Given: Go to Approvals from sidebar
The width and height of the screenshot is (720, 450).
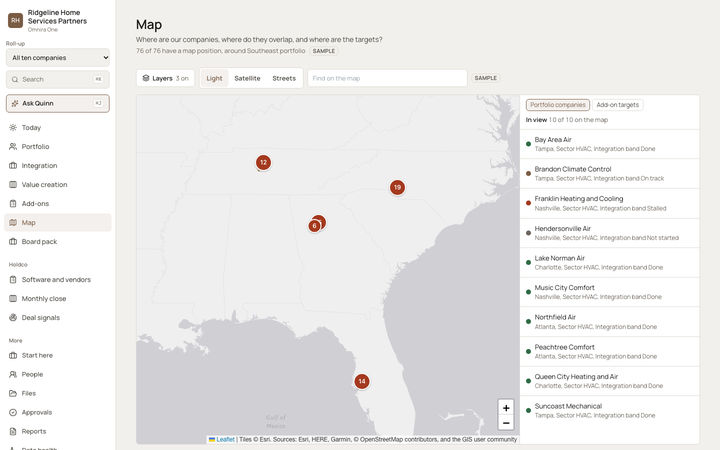Looking at the screenshot, I should pyautogui.click(x=58, y=412).
